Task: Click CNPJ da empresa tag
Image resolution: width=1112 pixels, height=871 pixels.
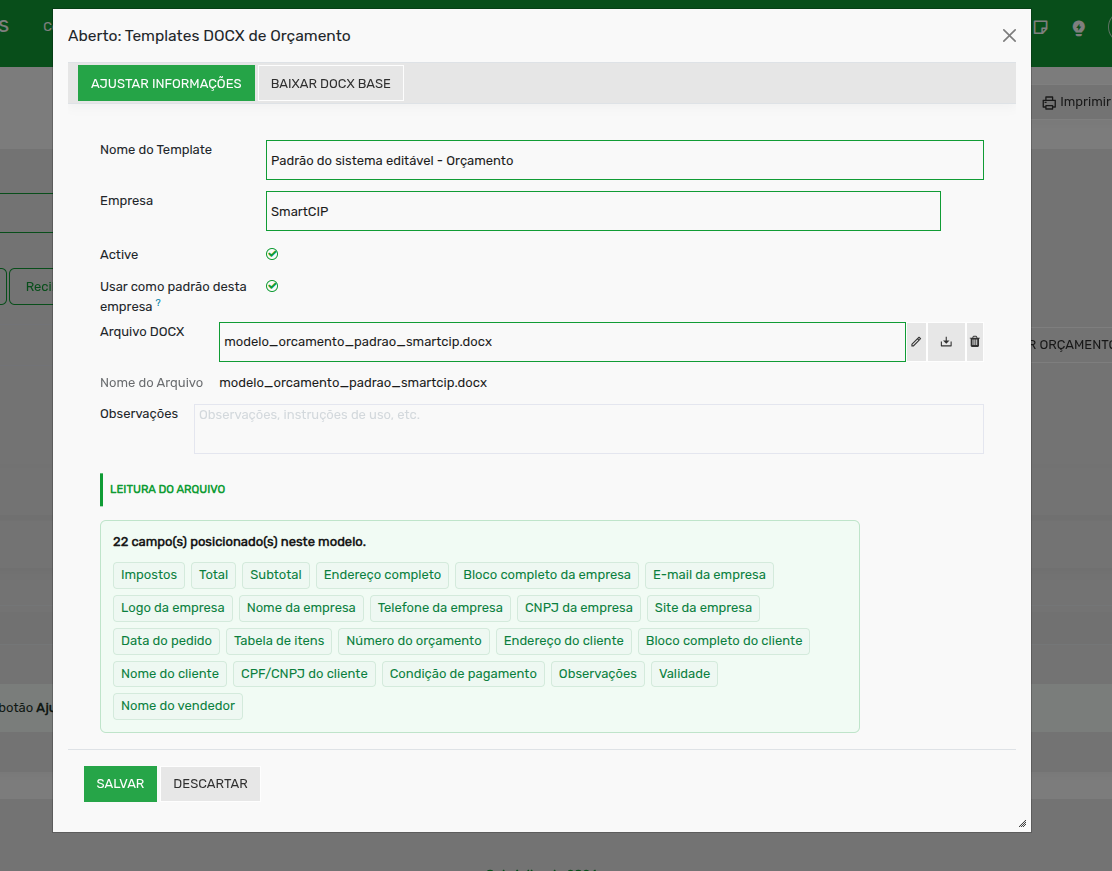Action: [x=579, y=608]
